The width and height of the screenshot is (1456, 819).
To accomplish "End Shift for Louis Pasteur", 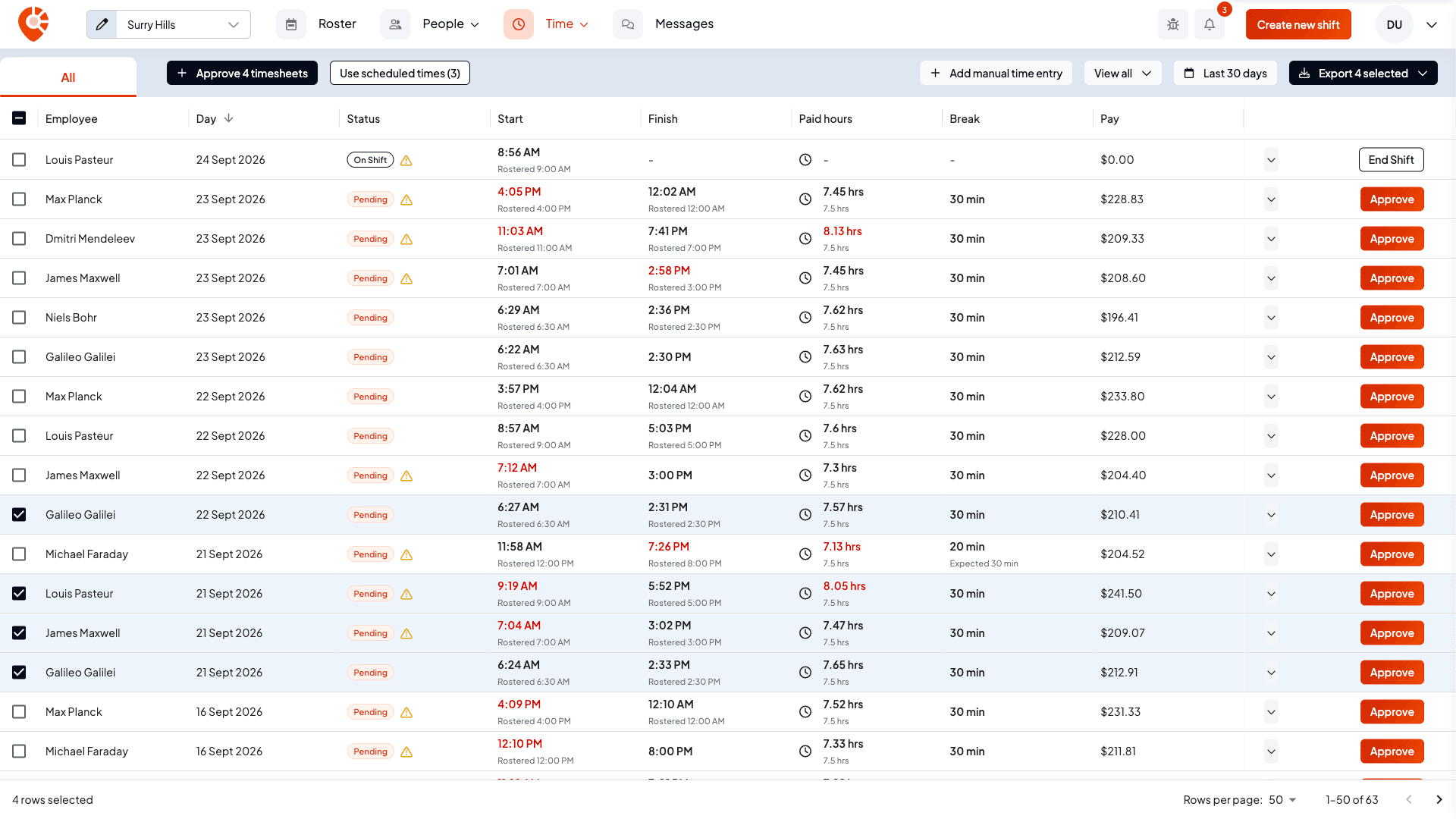I will point(1391,160).
